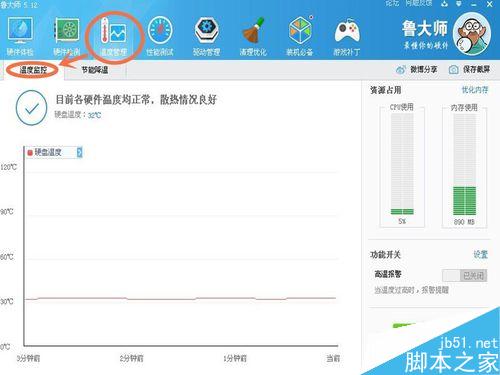Click the green checkmark status circle
Viewport: 500px width, 375px height.
(x=31, y=108)
